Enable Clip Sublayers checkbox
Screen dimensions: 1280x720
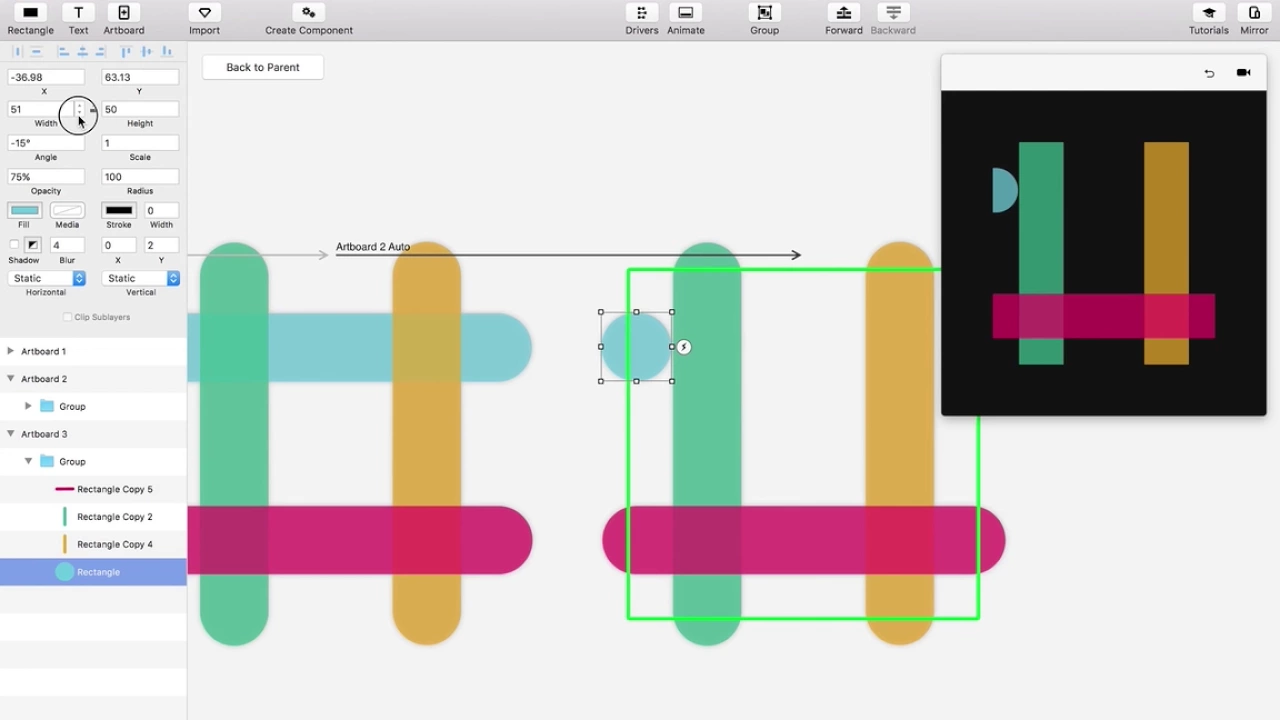pos(67,317)
